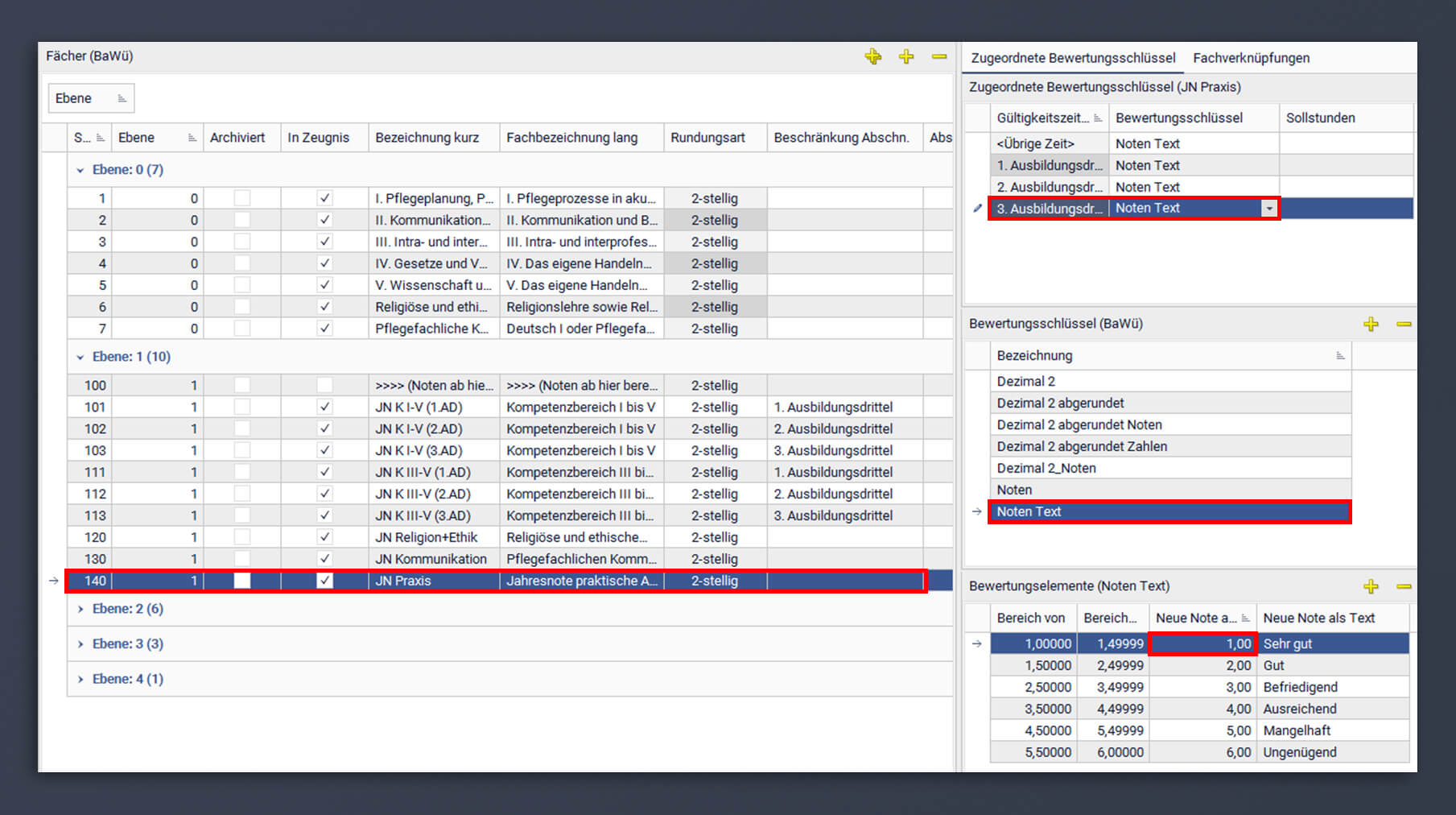This screenshot has height=815, width=1456.
Task: Expand the Ebene: 4 (1) group
Action: 80,680
